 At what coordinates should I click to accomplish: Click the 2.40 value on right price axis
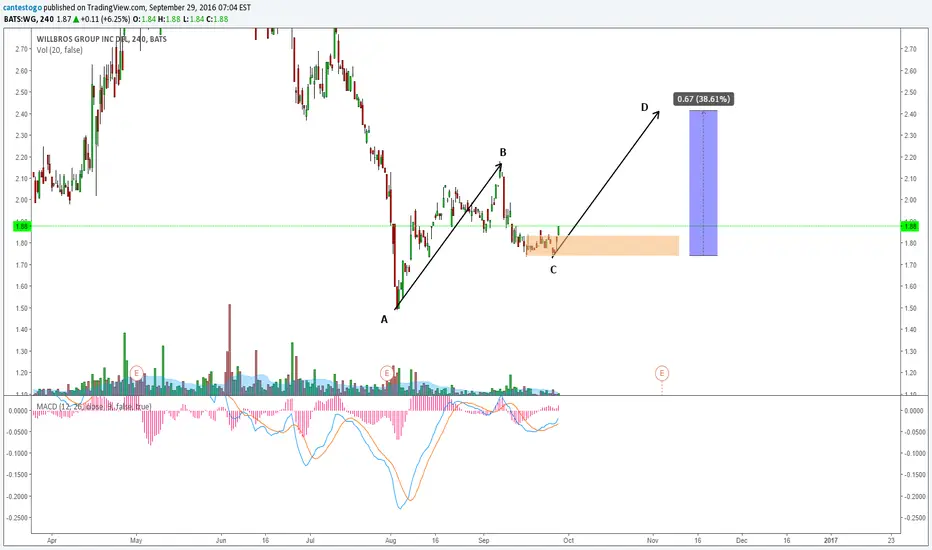[909, 114]
